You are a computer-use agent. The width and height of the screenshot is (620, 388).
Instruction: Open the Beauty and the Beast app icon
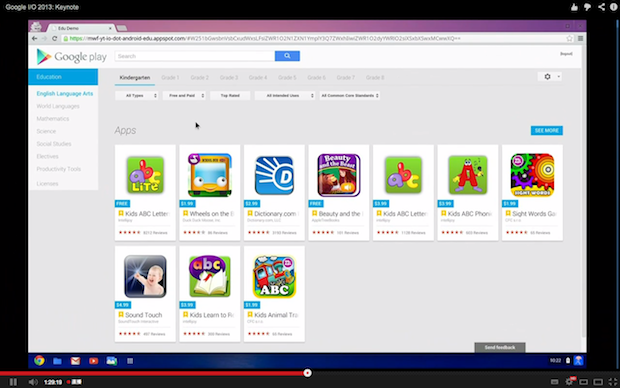point(339,175)
